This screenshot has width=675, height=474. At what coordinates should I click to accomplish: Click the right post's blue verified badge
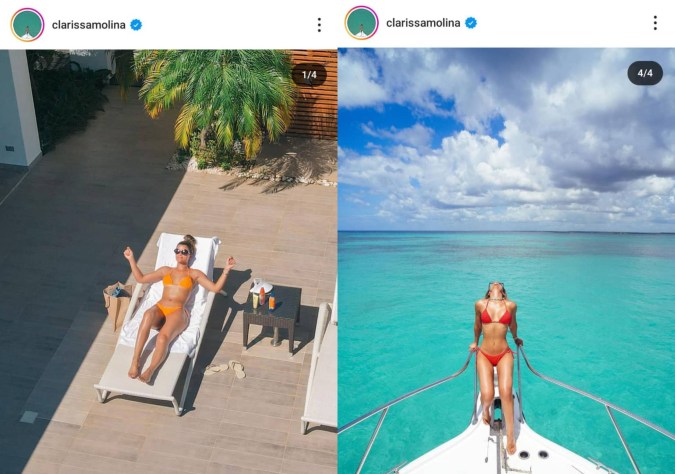(x=471, y=23)
